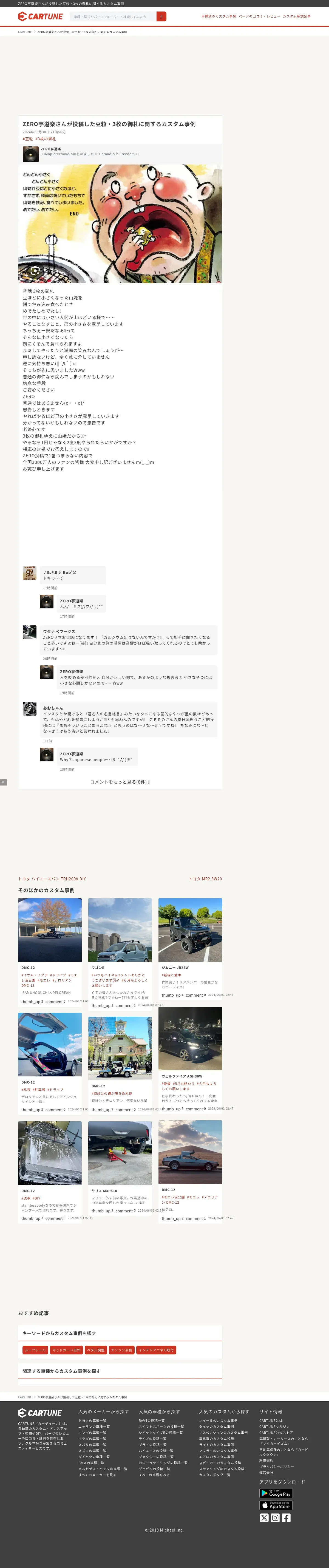Open the ジムニー JB23W card thumbnail

190,929
